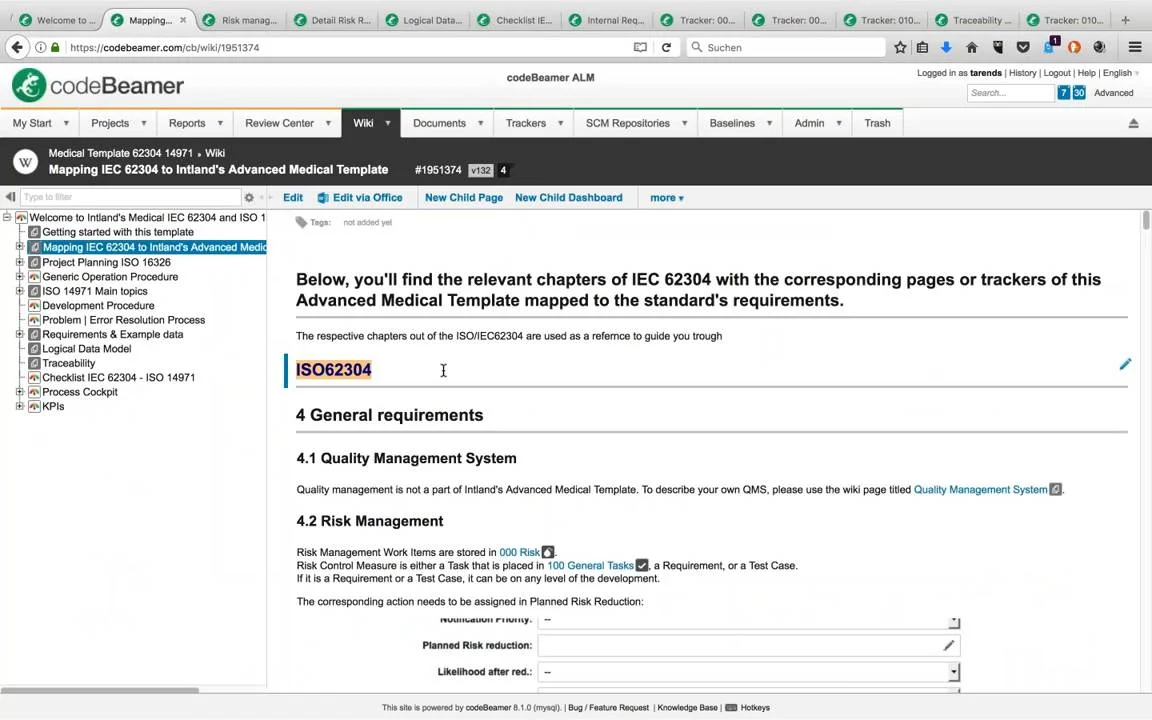Click the blue 30 calendar icon
Image resolution: width=1152 pixels, height=720 pixels.
click(1079, 93)
